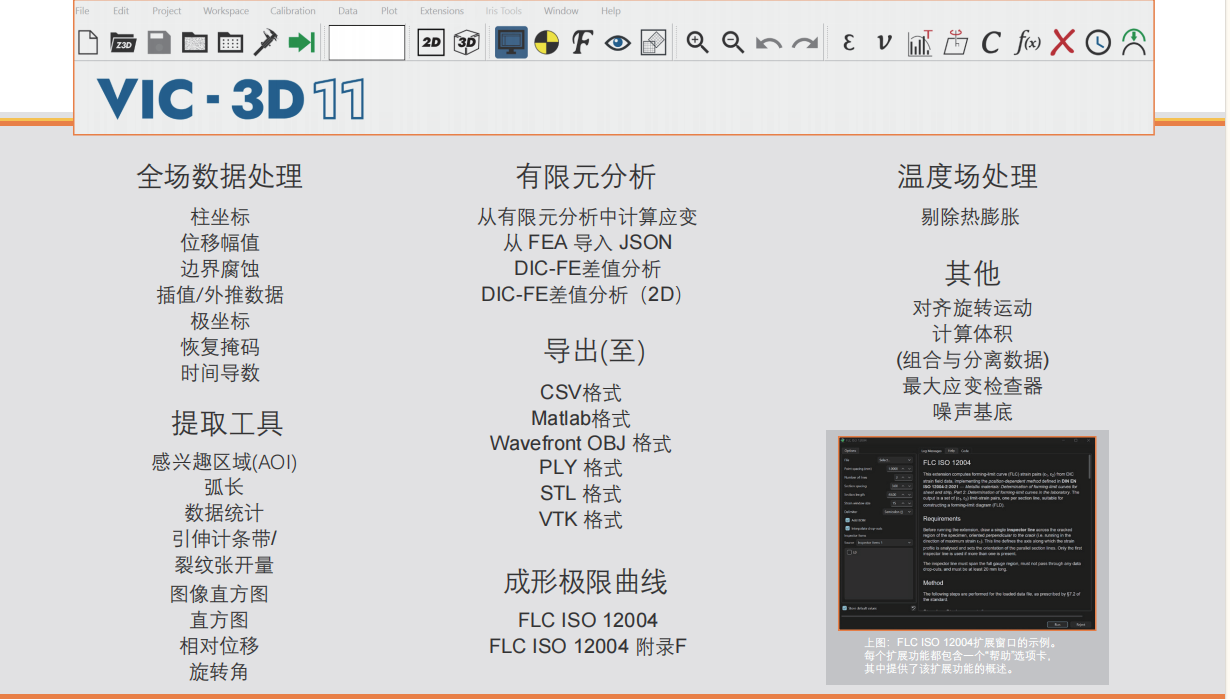Click the italic C curvature icon
This screenshot has height=699, width=1230.
coord(990,43)
